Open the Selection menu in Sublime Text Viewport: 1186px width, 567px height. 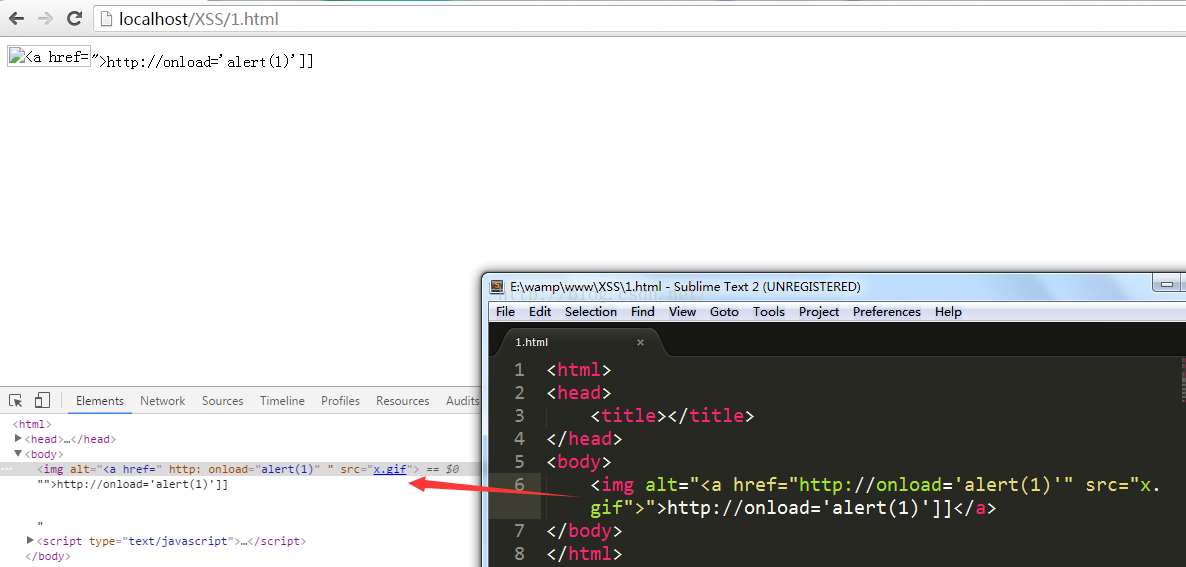tap(591, 311)
